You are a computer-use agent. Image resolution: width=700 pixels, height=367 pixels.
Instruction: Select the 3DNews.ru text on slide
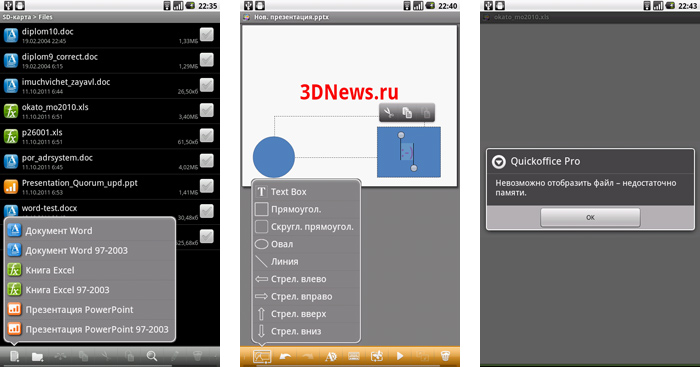click(x=349, y=92)
